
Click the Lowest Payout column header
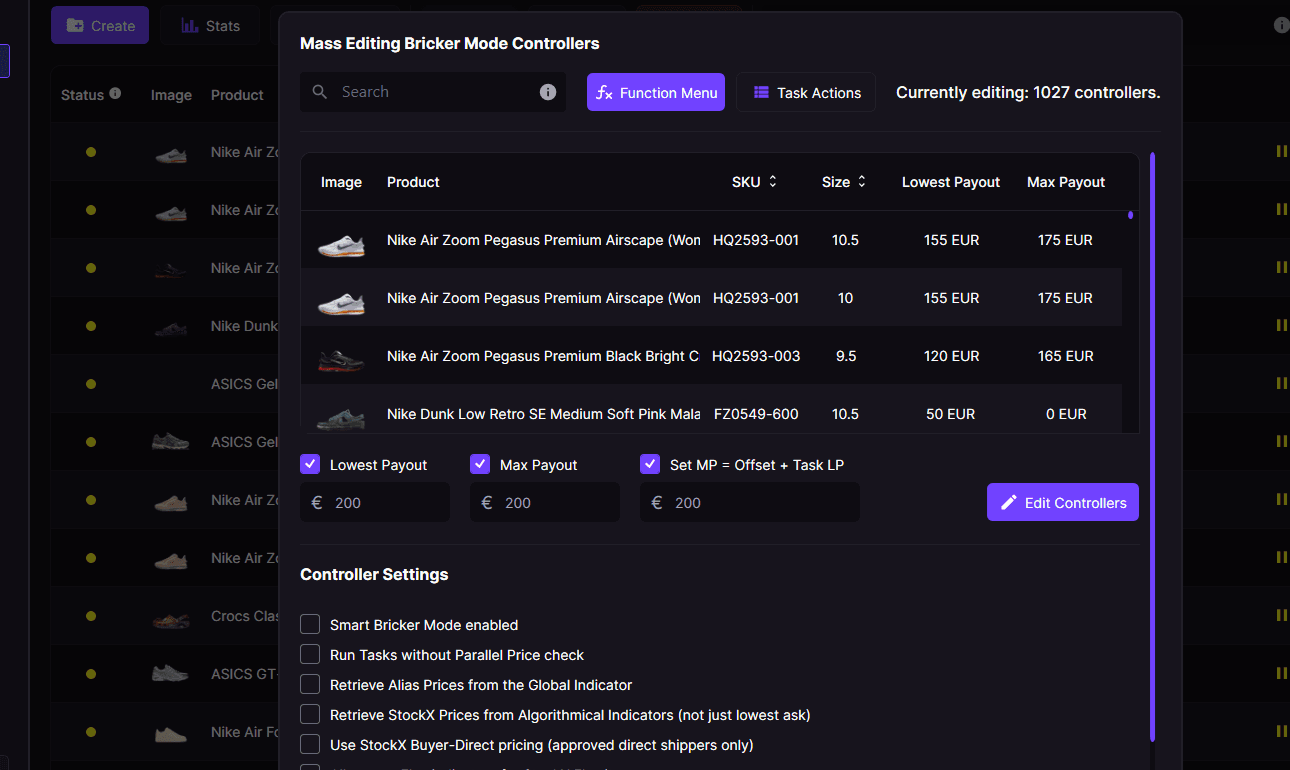tap(951, 182)
